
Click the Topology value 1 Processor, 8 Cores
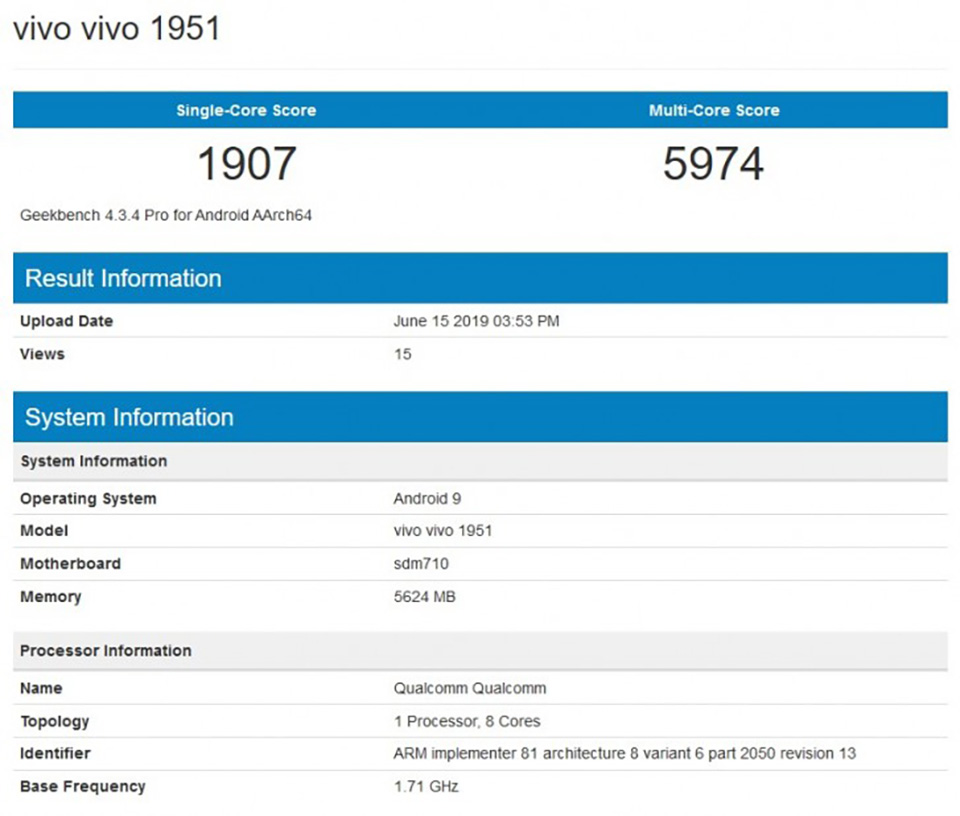point(467,721)
